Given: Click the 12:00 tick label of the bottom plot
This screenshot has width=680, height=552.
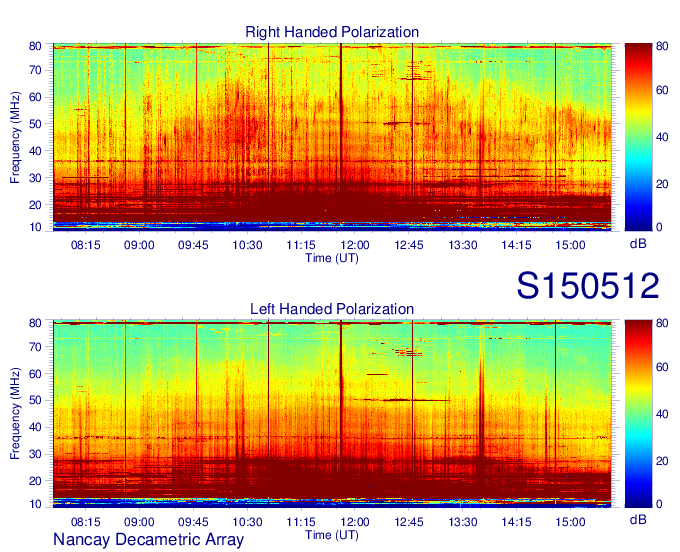Looking at the screenshot, I should 355,522.
